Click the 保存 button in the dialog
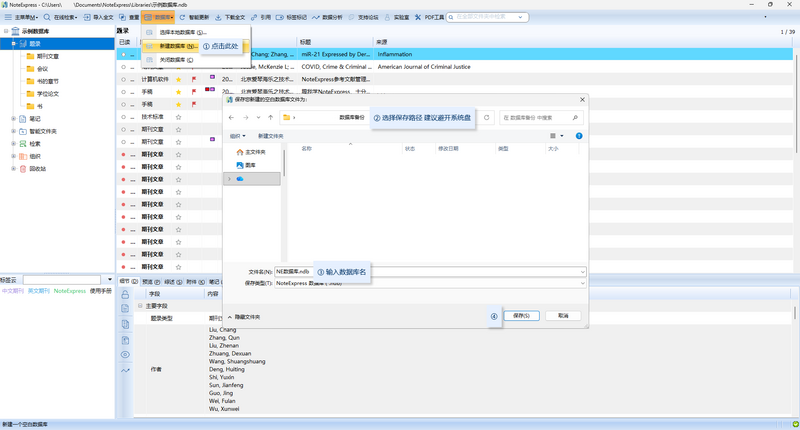 click(521, 316)
